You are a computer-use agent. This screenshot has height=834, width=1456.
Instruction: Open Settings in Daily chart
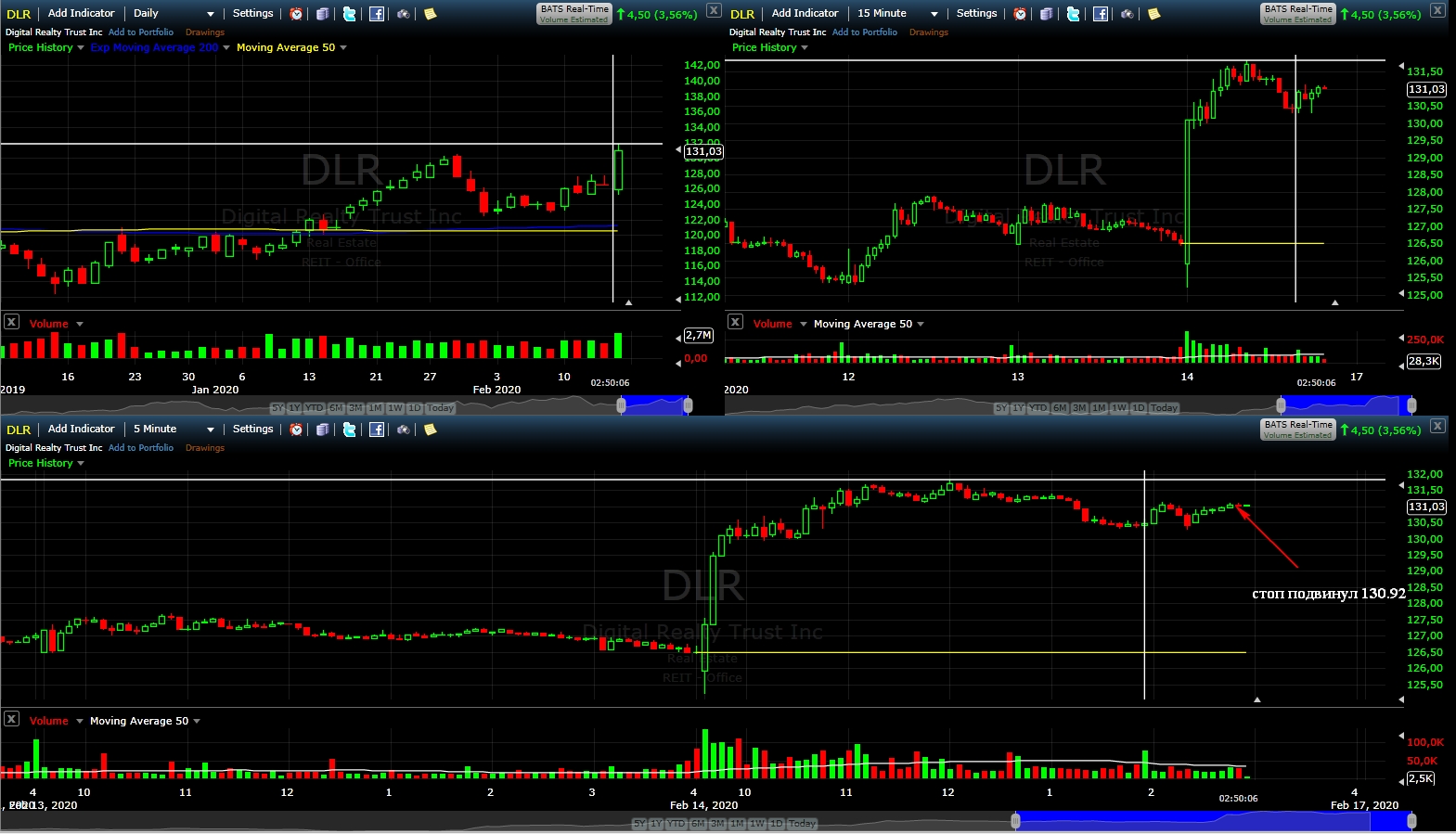(x=252, y=13)
